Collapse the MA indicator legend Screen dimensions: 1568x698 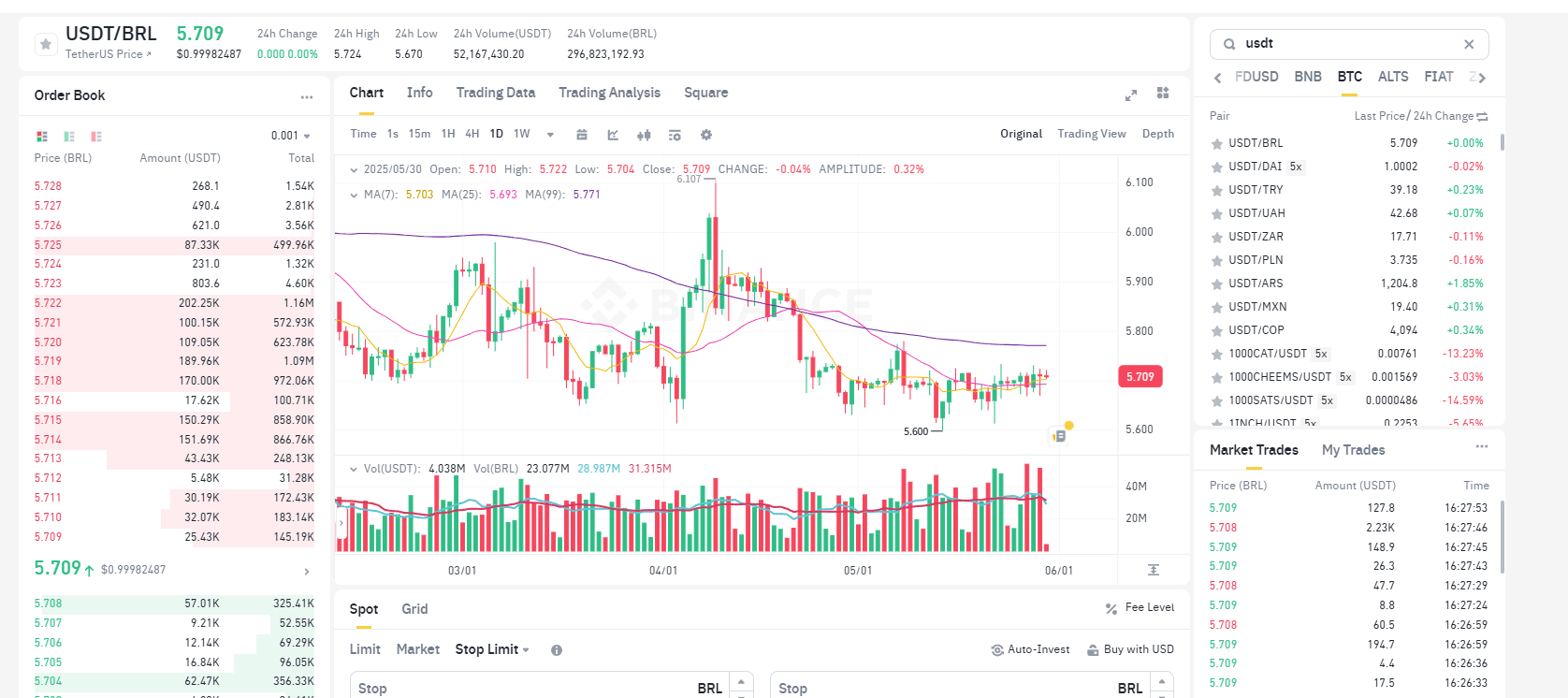[354, 196]
